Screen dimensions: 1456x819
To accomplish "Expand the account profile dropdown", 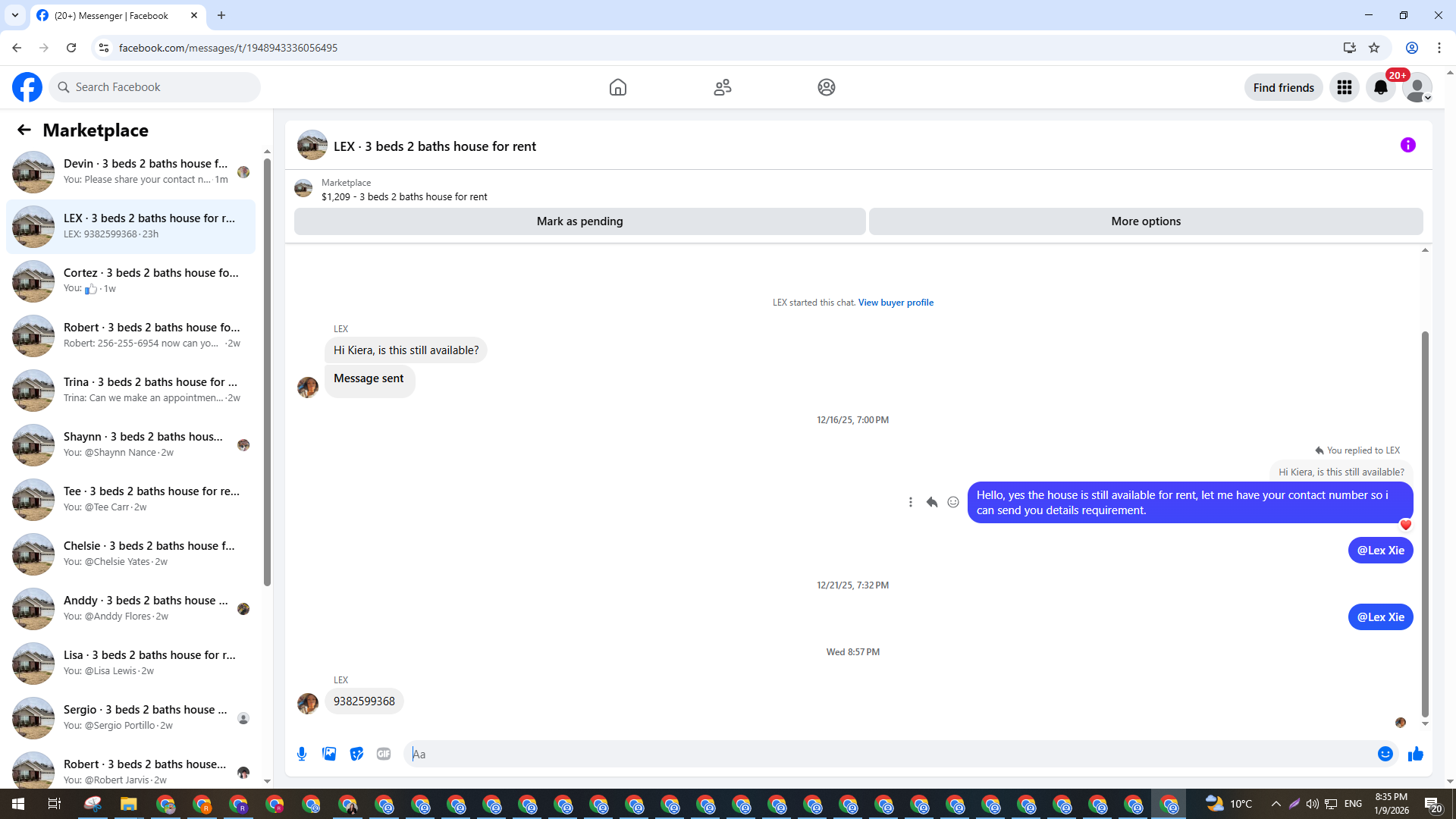I will pos(1417,87).
